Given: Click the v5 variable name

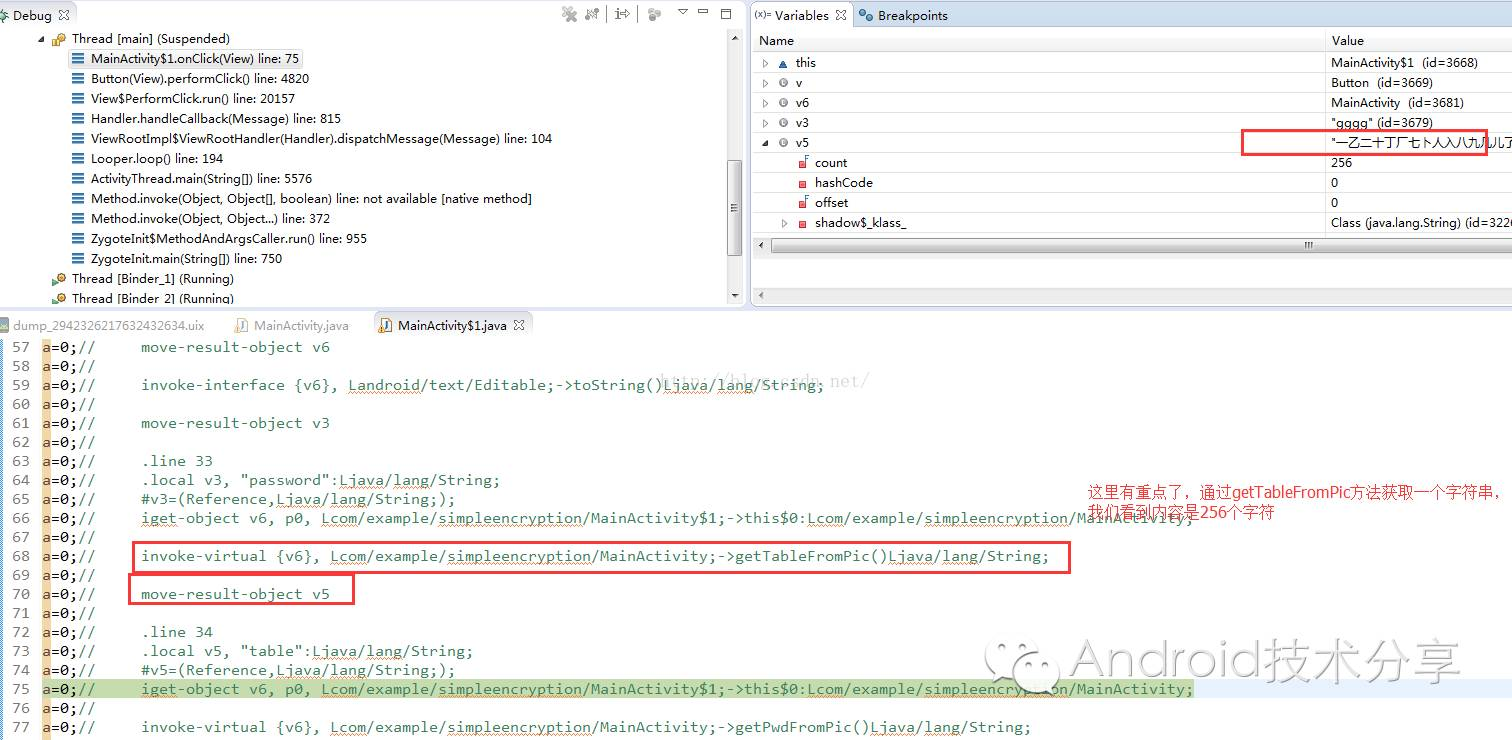Looking at the screenshot, I should click(802, 143).
